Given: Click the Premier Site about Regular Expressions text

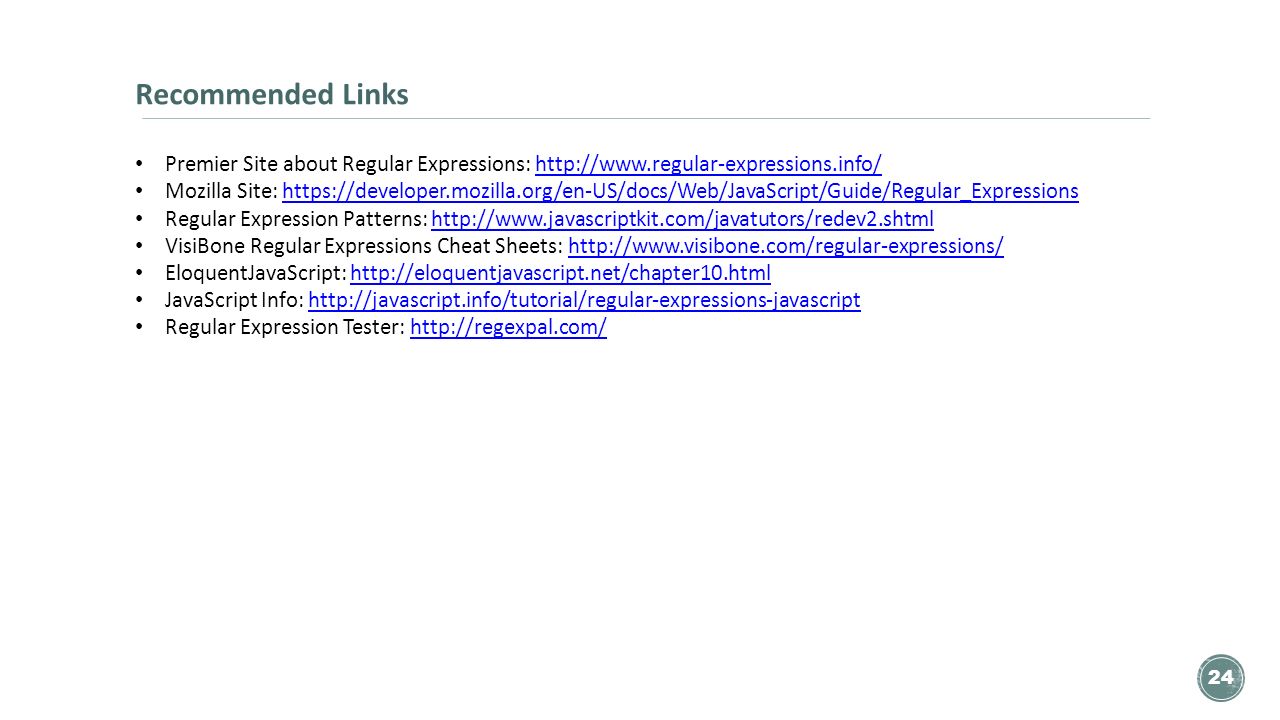Looking at the screenshot, I should 348,164.
